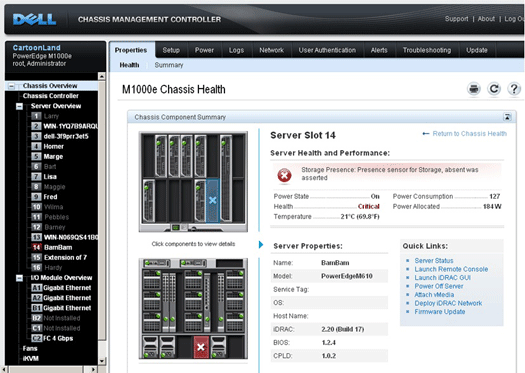The width and height of the screenshot is (525, 373).
Task: Open the Setup tab
Action: point(171,50)
